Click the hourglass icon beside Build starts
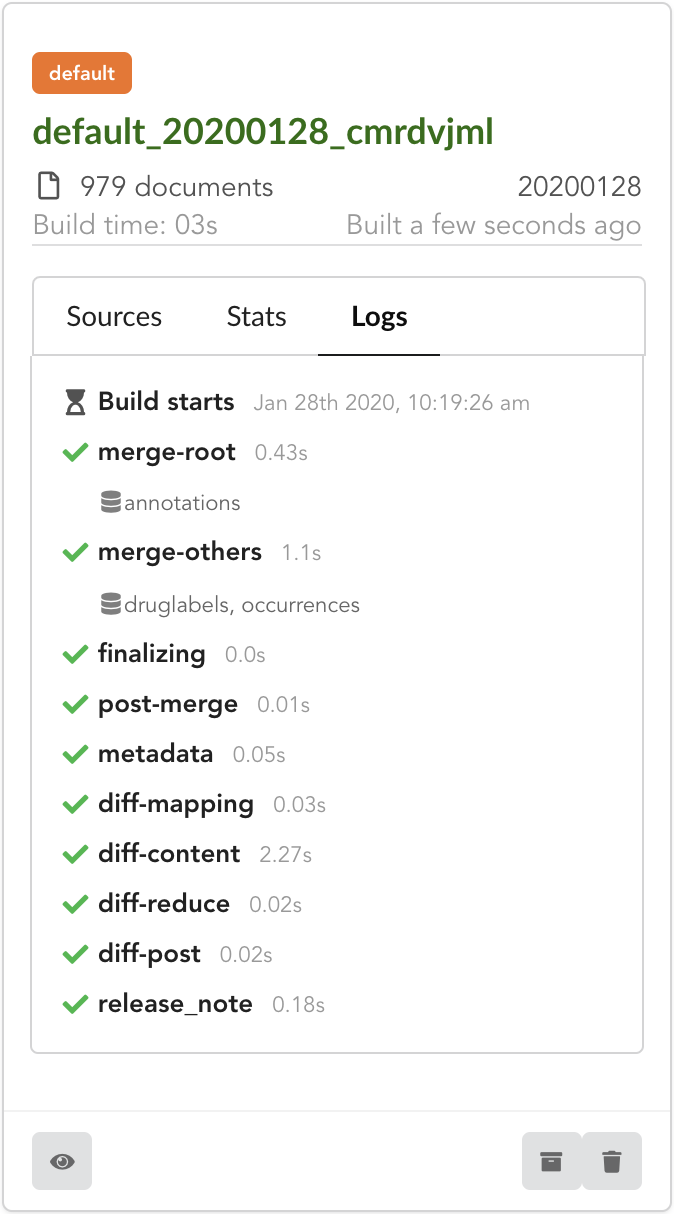The height and width of the screenshot is (1214, 674). 75,402
